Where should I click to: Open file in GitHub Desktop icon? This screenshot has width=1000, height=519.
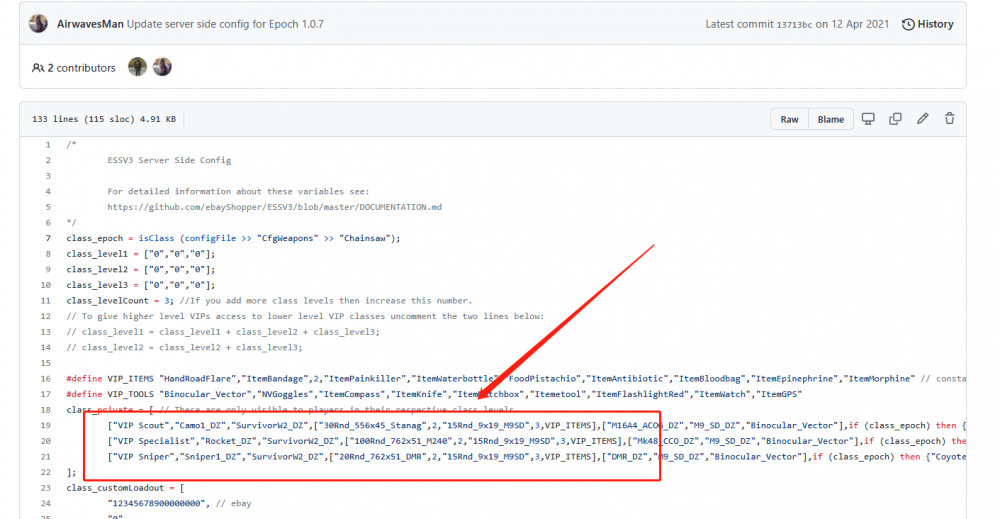(868, 119)
